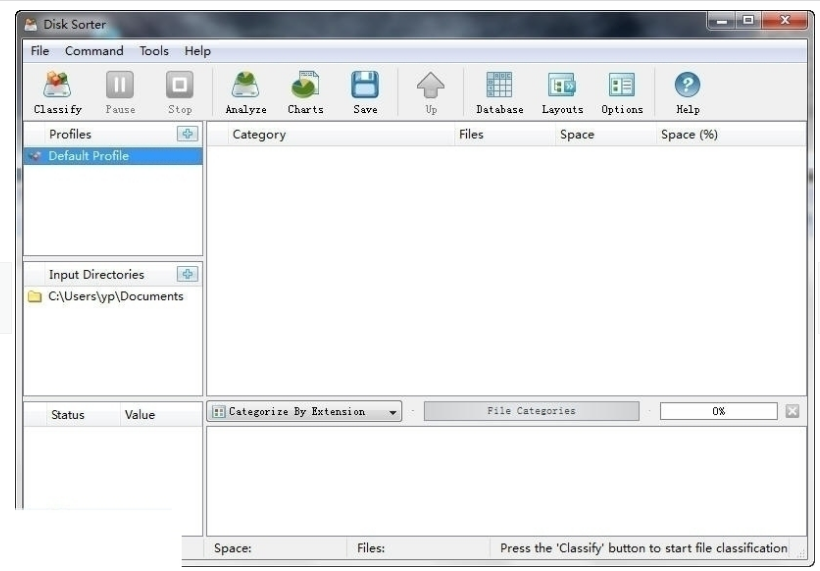Open the Tools menu
Image resolution: width=820 pixels, height=571 pixels.
pos(154,51)
